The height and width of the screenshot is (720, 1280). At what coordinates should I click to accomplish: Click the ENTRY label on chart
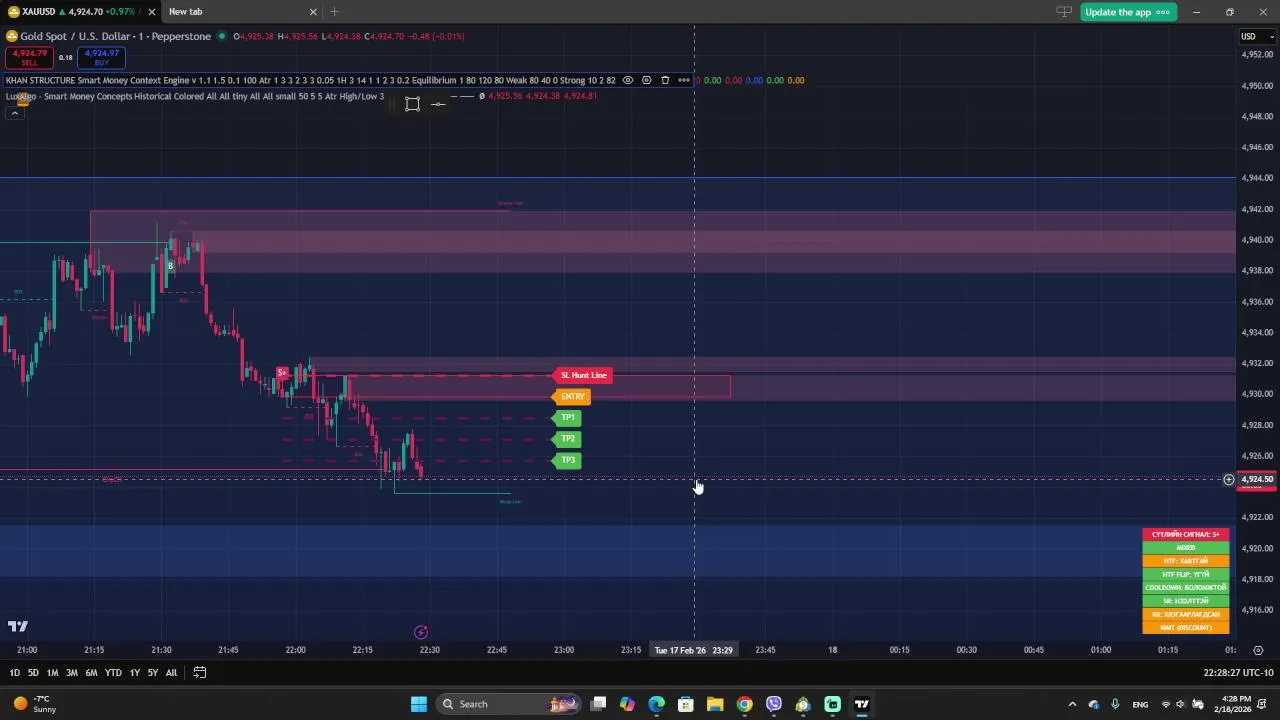tap(572, 397)
